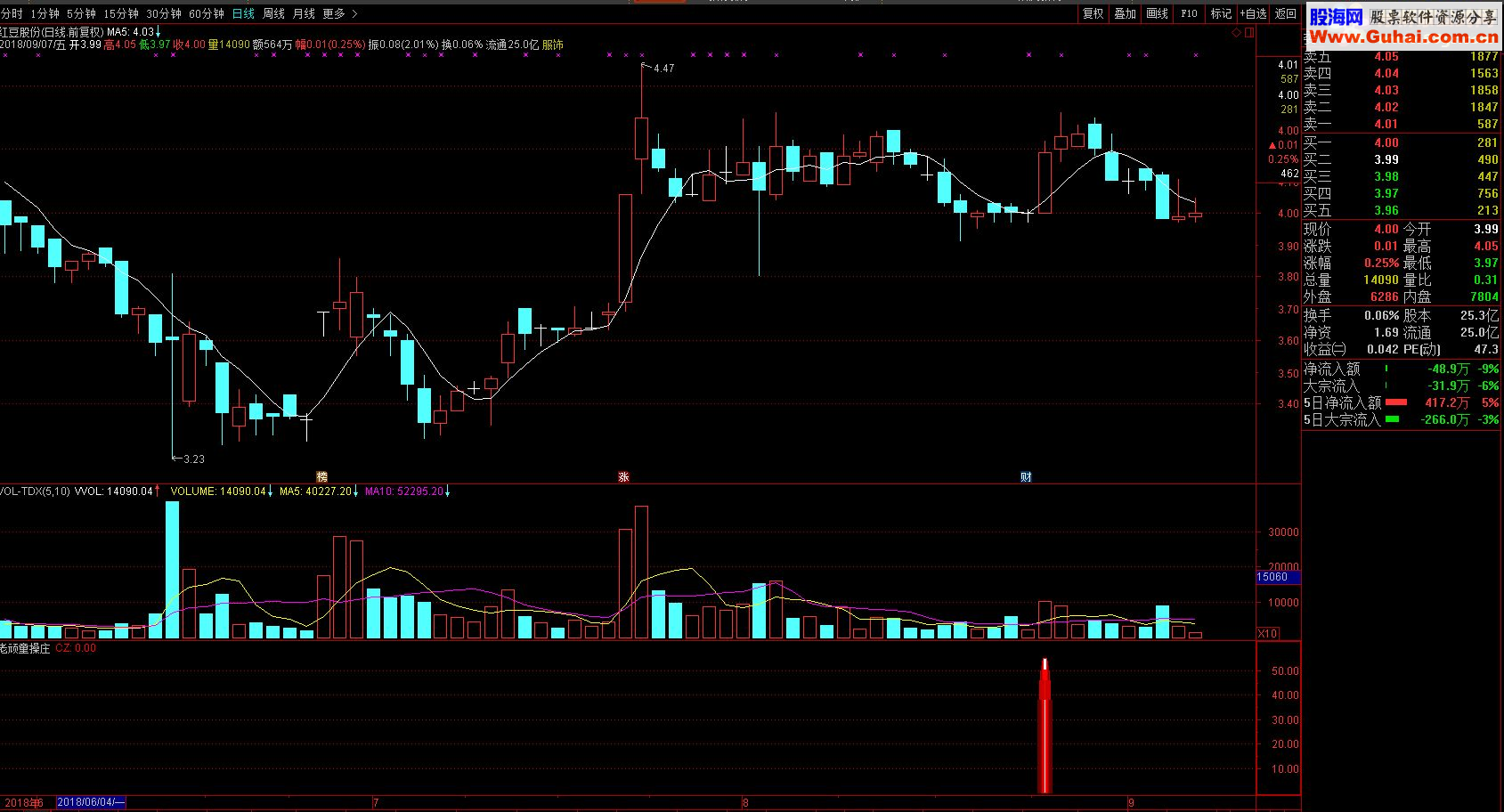Screen dimensions: 1504x812
Task: Click the 4.47 high price annotation
Action: (x=663, y=68)
